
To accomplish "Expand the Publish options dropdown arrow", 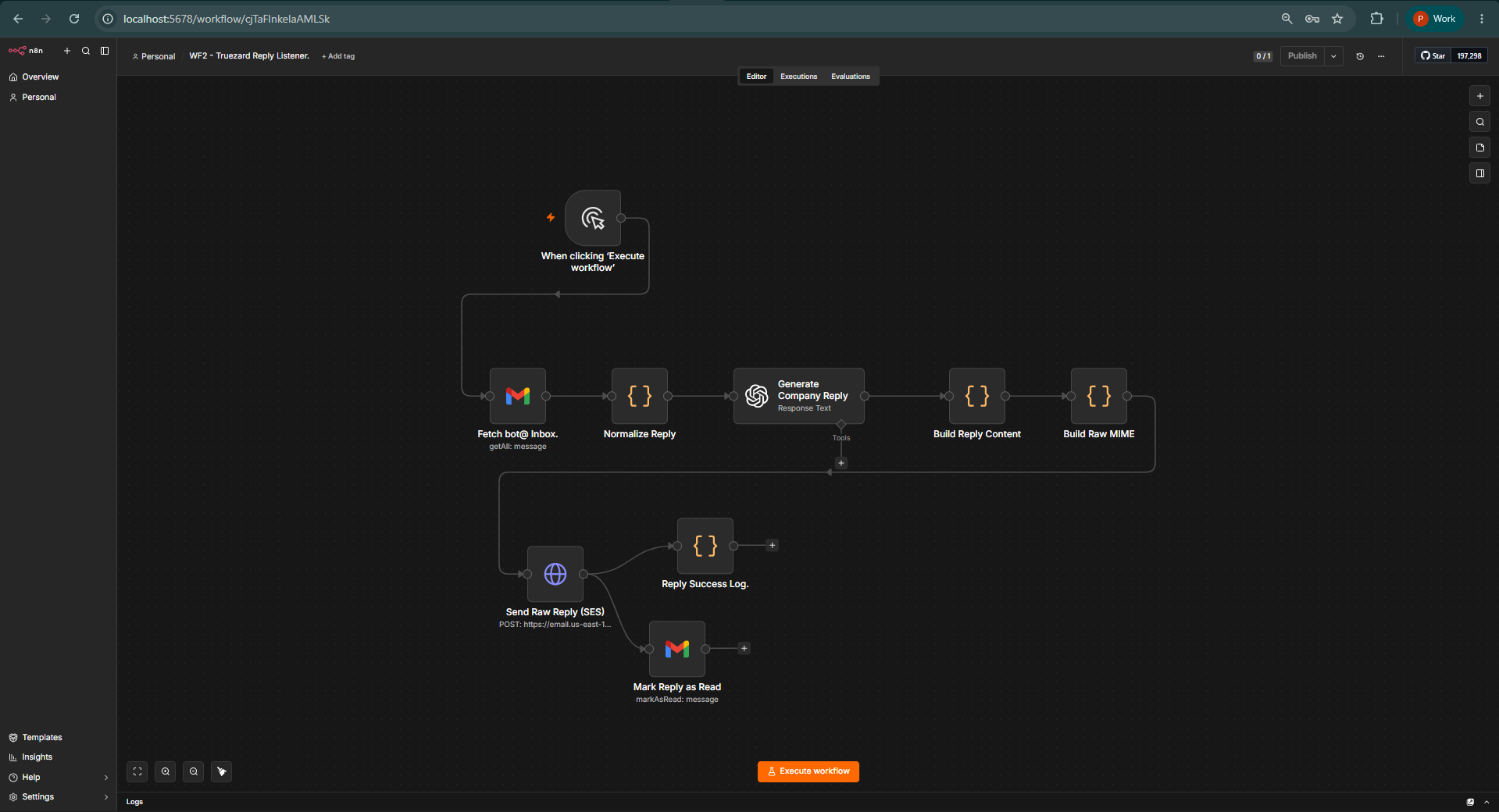I will pyautogui.click(x=1334, y=56).
